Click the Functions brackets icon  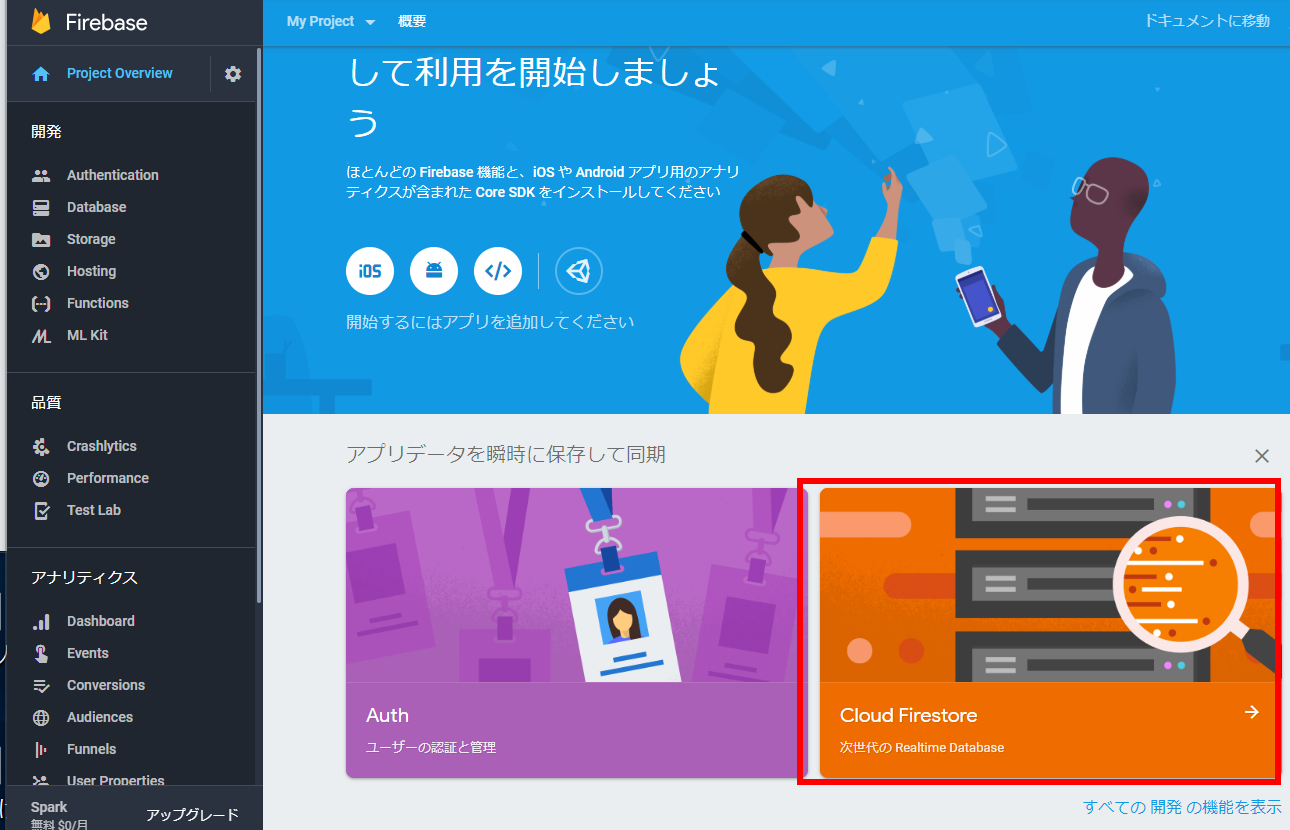tap(41, 303)
